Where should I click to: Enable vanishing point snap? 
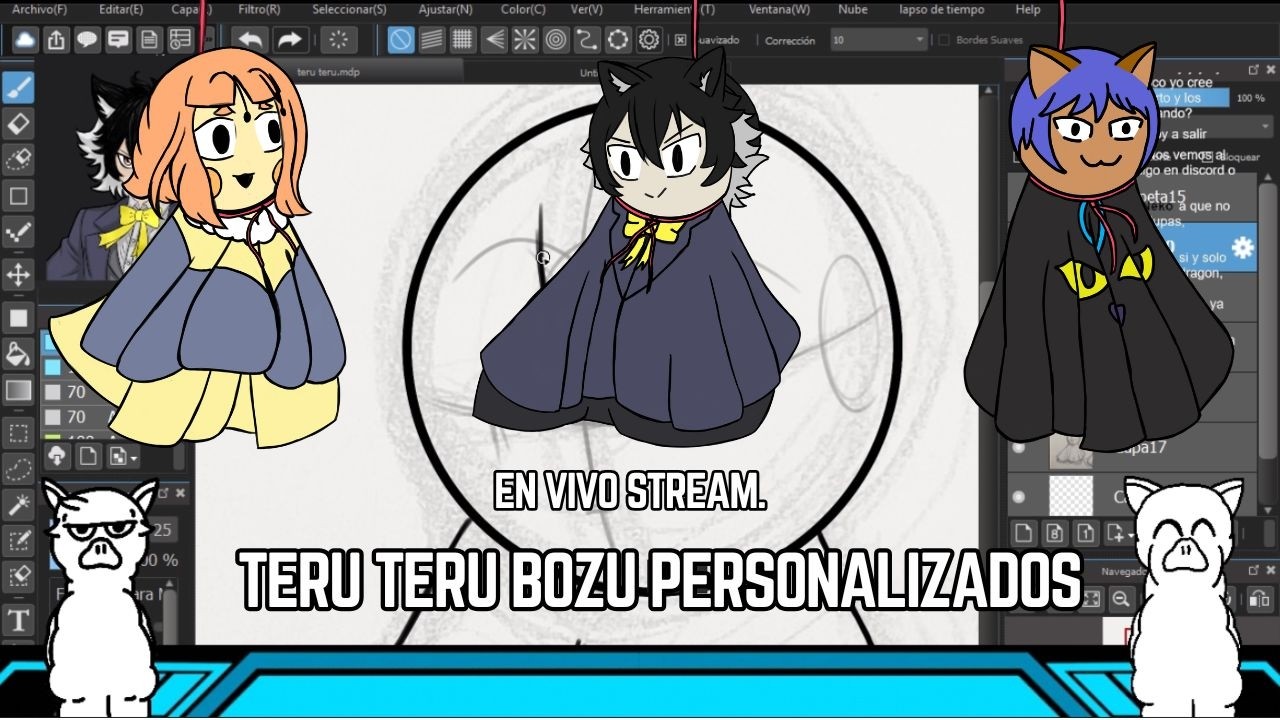pyautogui.click(x=493, y=40)
